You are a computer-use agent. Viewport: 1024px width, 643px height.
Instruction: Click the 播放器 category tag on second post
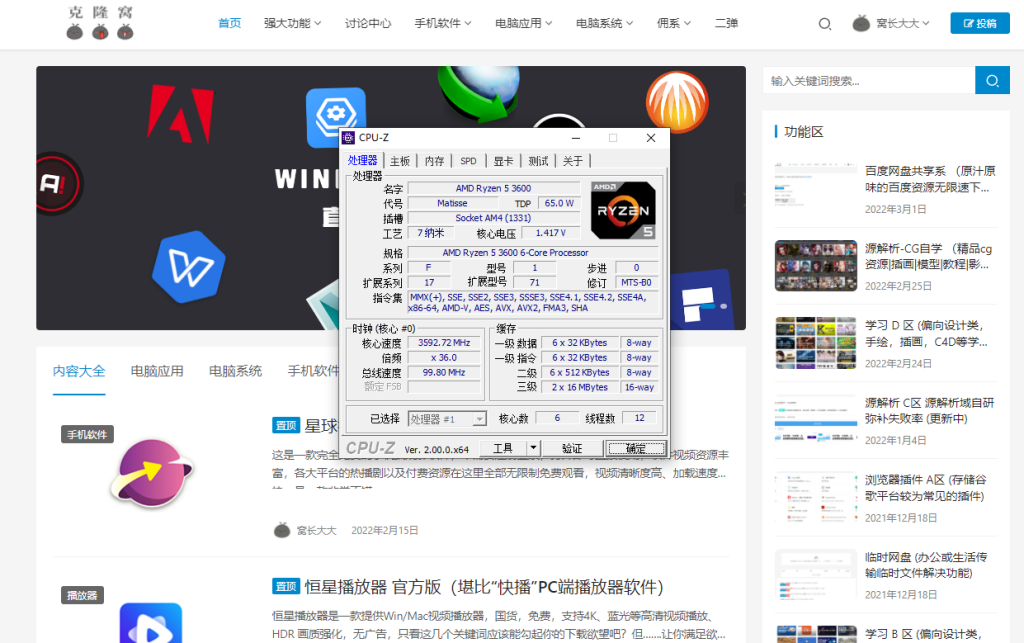coord(82,595)
